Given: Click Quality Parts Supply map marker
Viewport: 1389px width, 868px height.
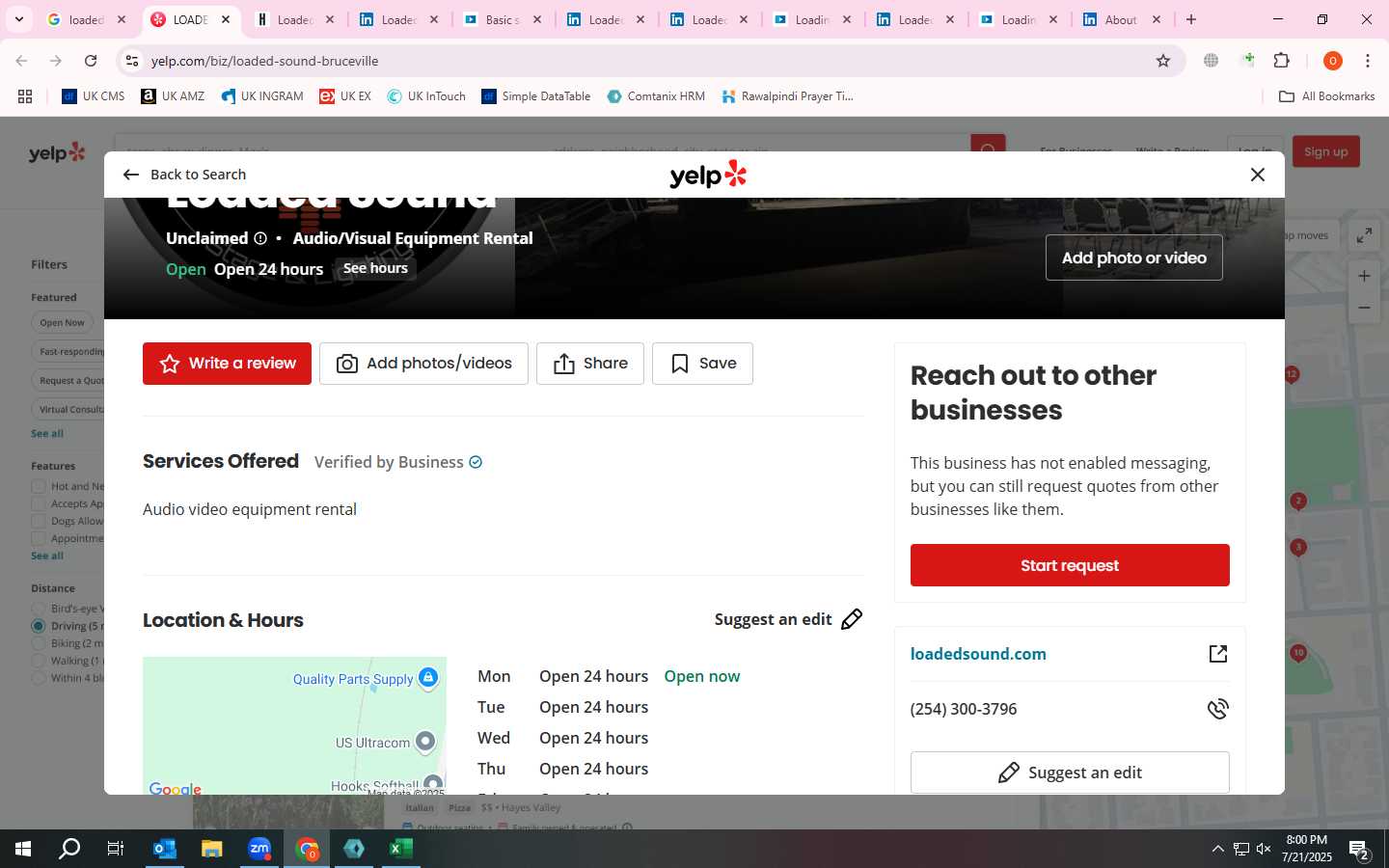Looking at the screenshot, I should pos(428,678).
